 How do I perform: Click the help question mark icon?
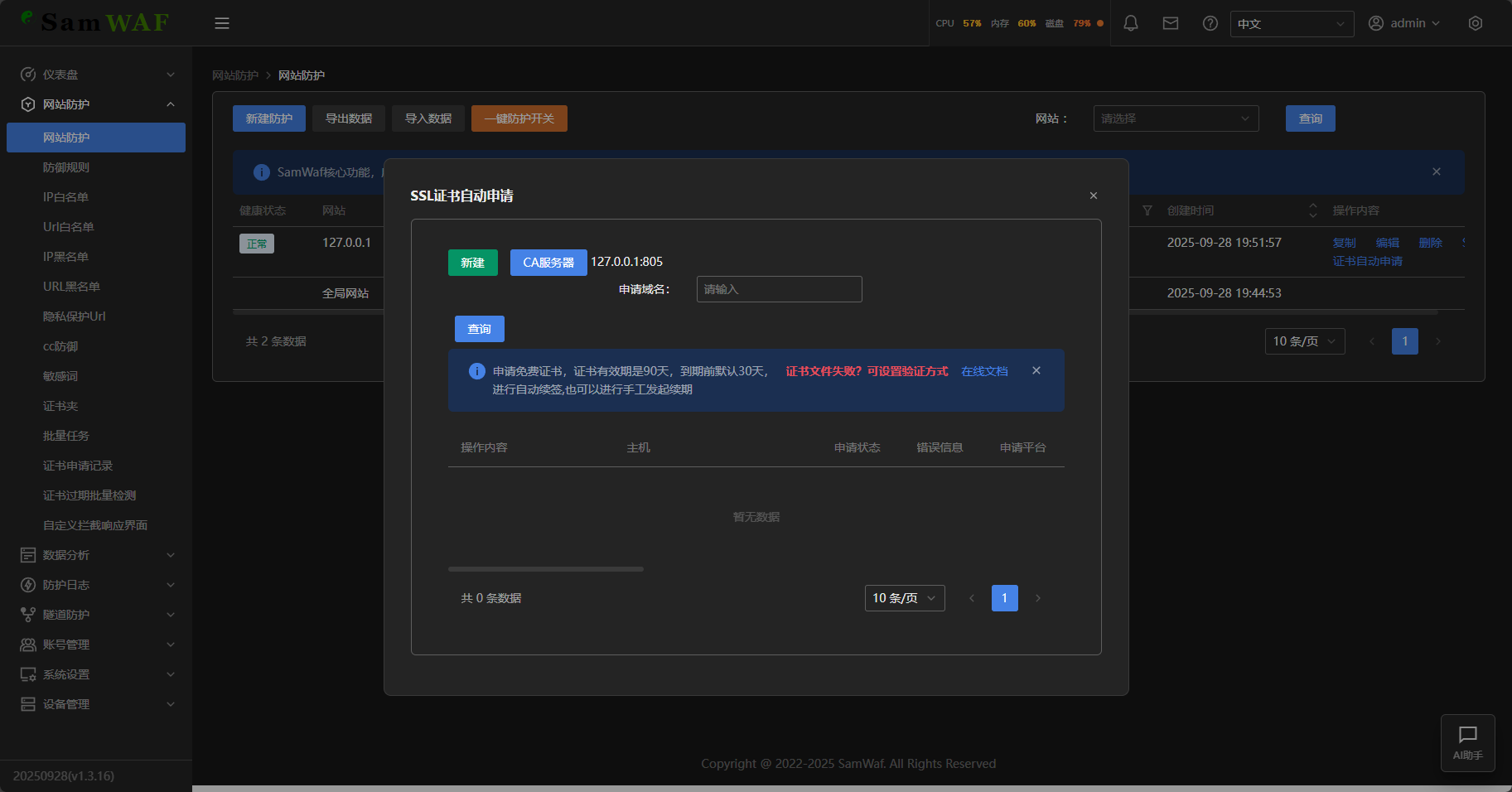point(1210,23)
